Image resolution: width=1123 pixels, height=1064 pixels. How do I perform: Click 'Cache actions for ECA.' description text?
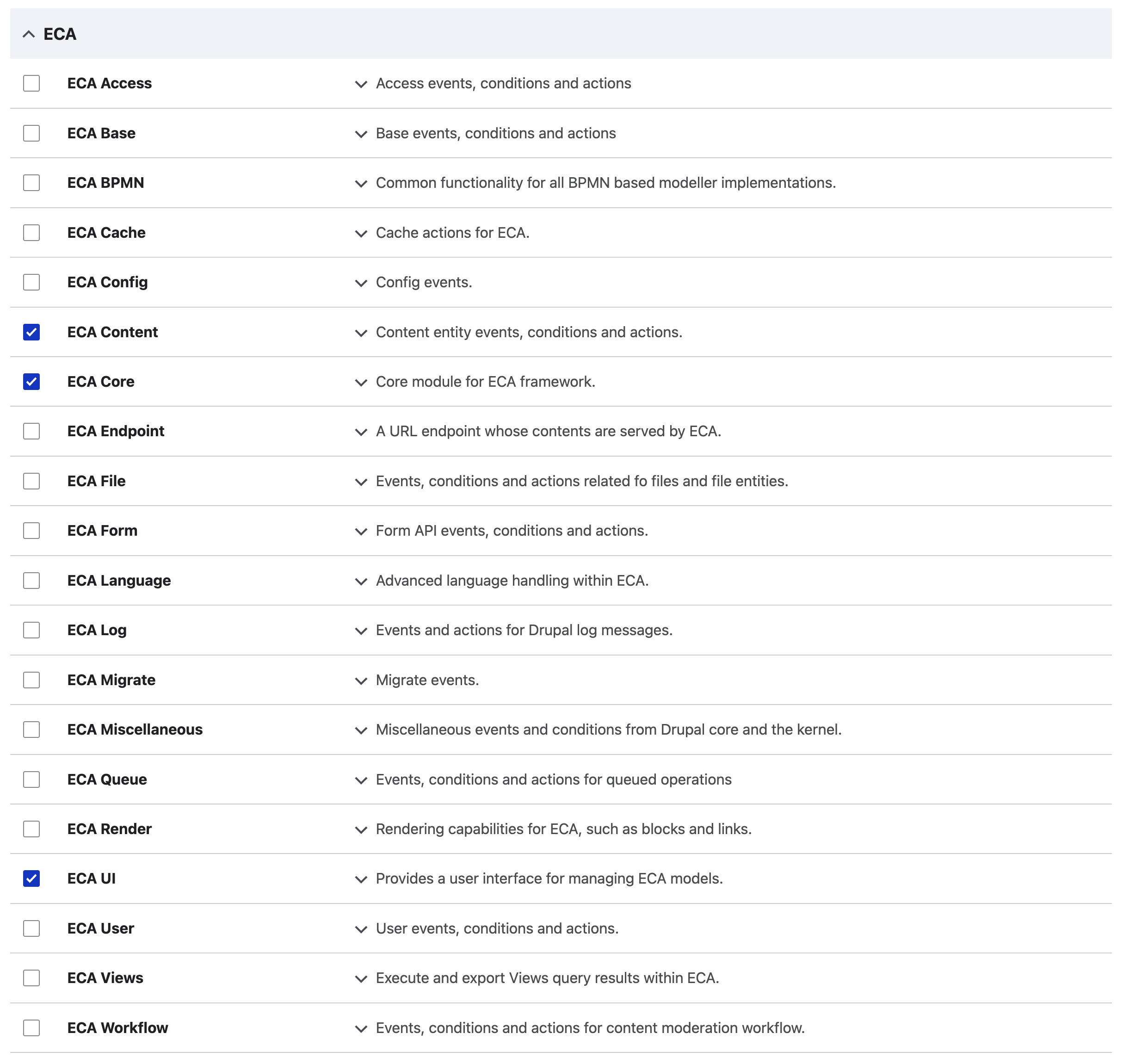coord(453,233)
